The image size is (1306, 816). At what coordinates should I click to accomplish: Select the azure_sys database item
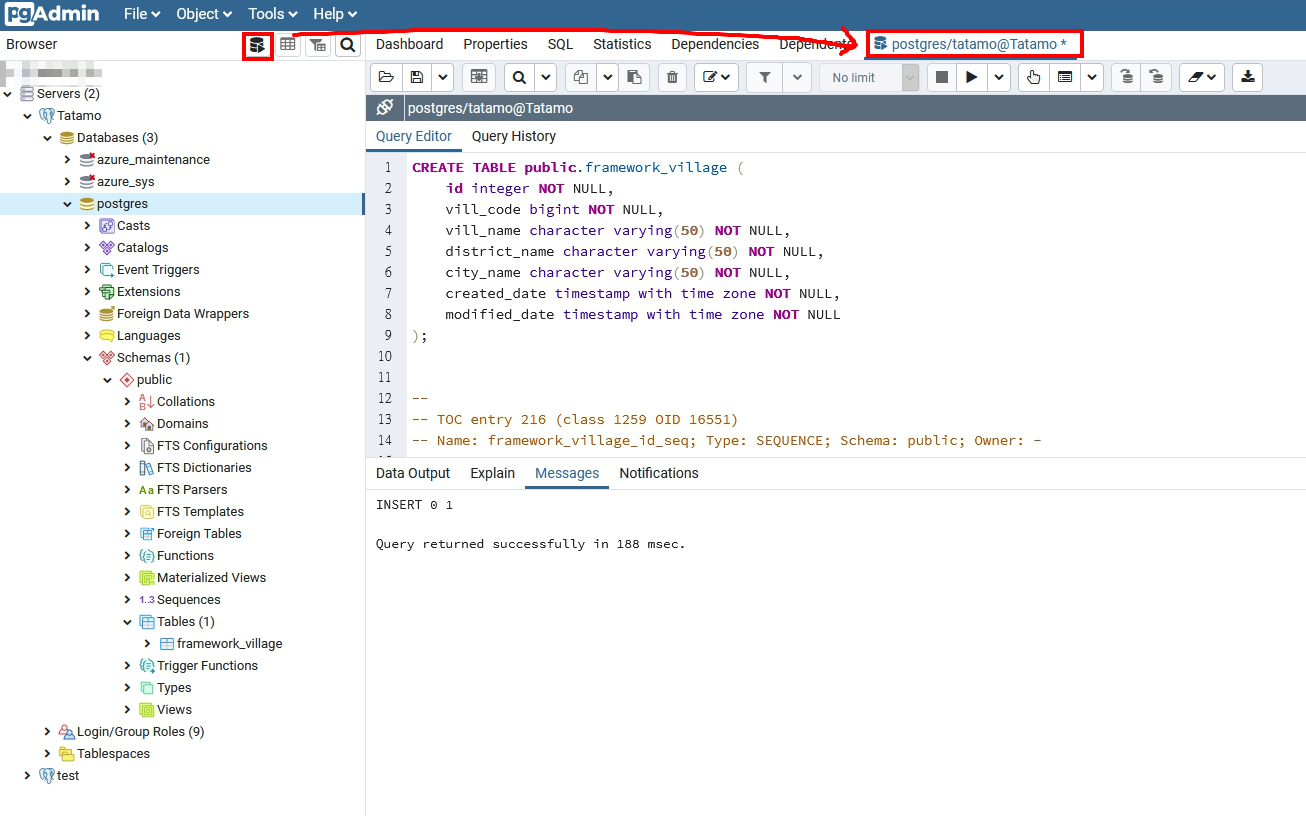(125, 182)
